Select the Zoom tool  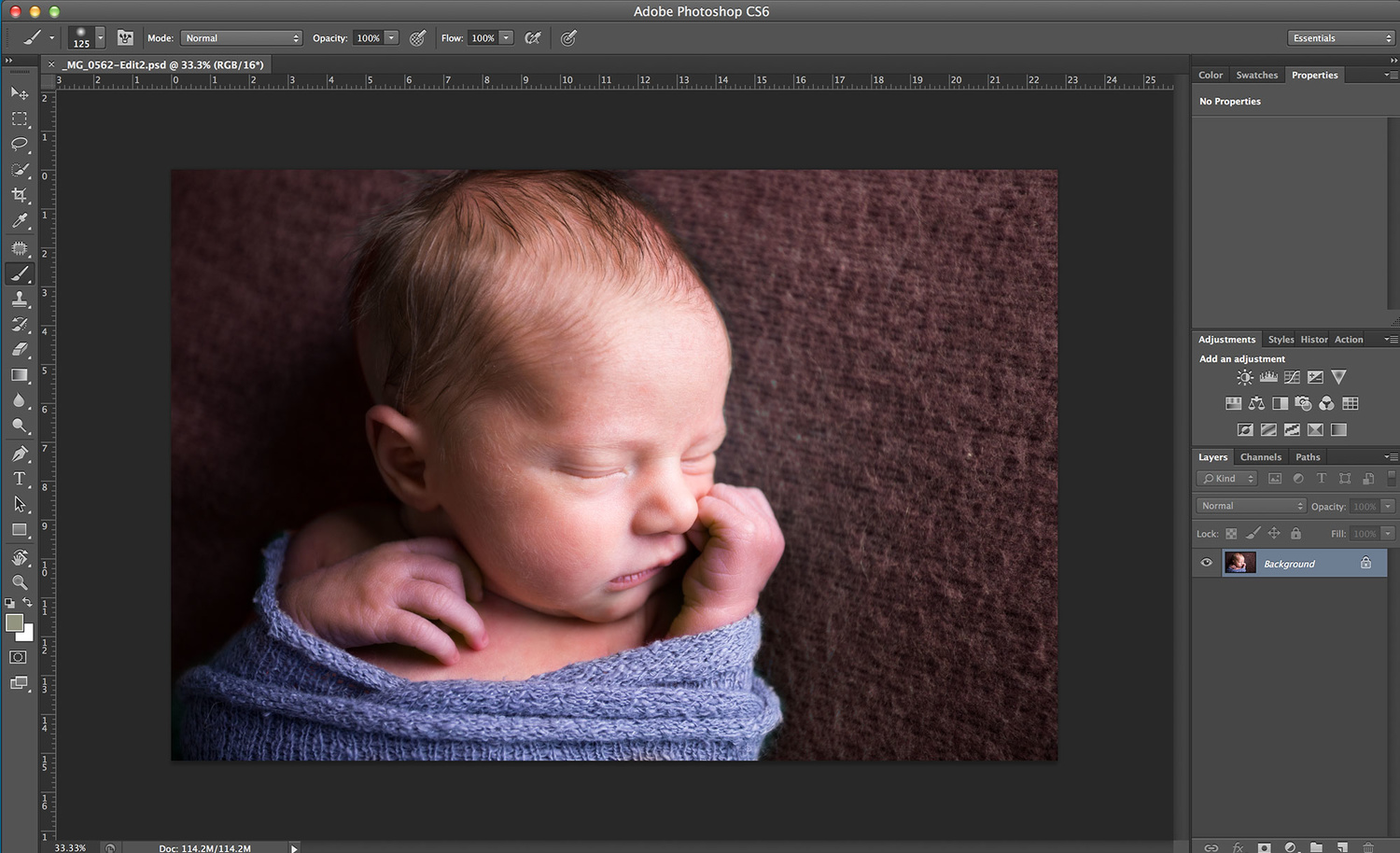point(20,582)
